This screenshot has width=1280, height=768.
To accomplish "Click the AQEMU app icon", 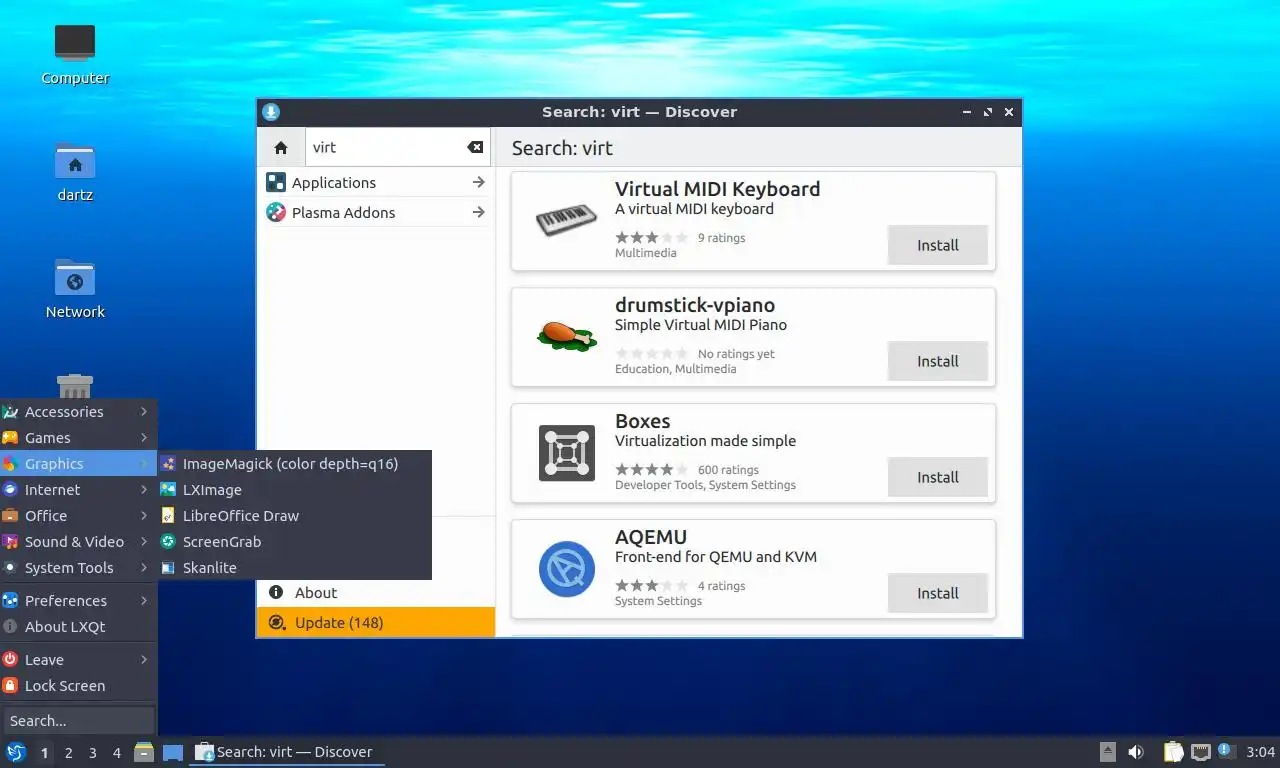I will (567, 568).
